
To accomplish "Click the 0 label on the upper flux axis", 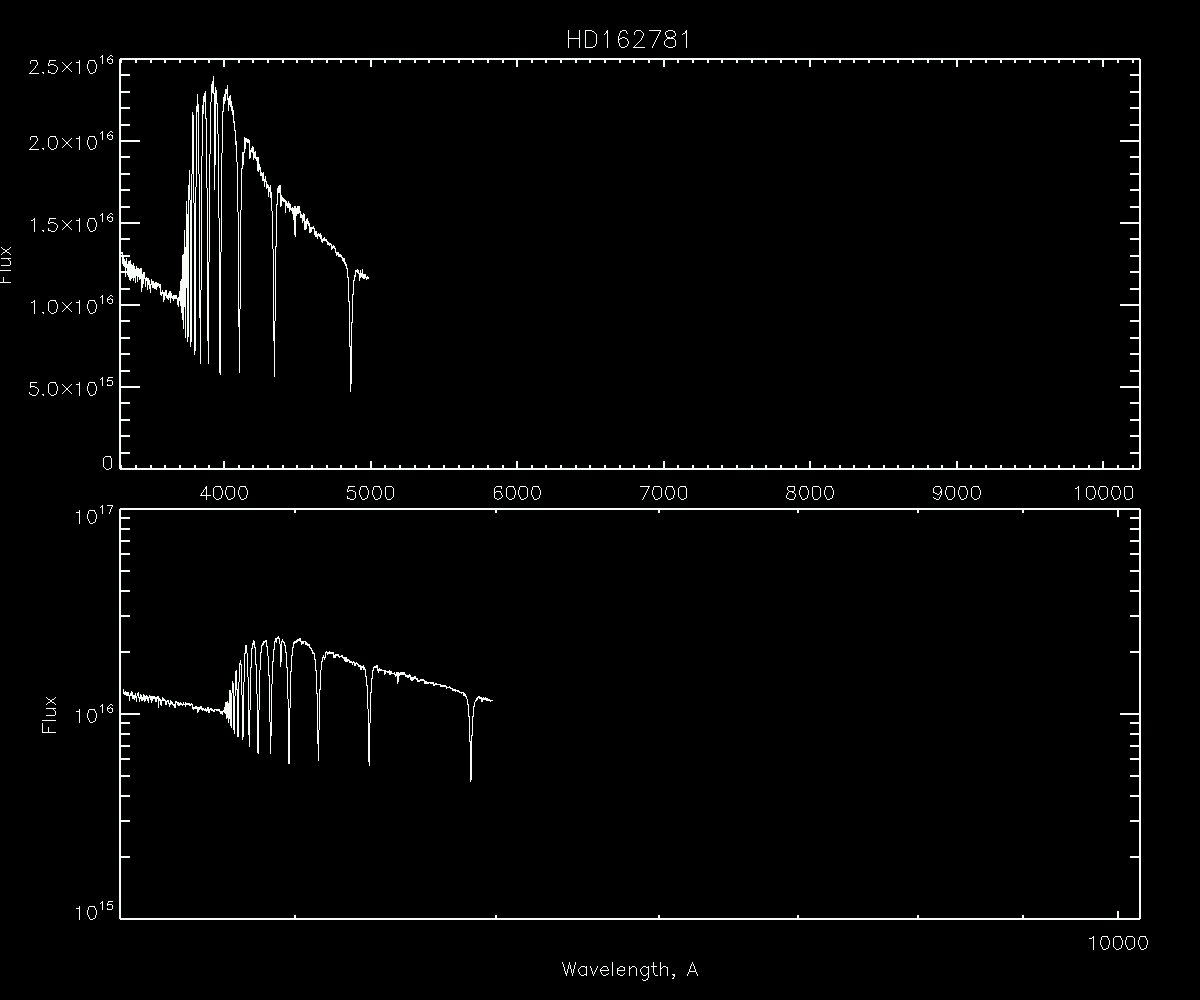I will [x=106, y=463].
